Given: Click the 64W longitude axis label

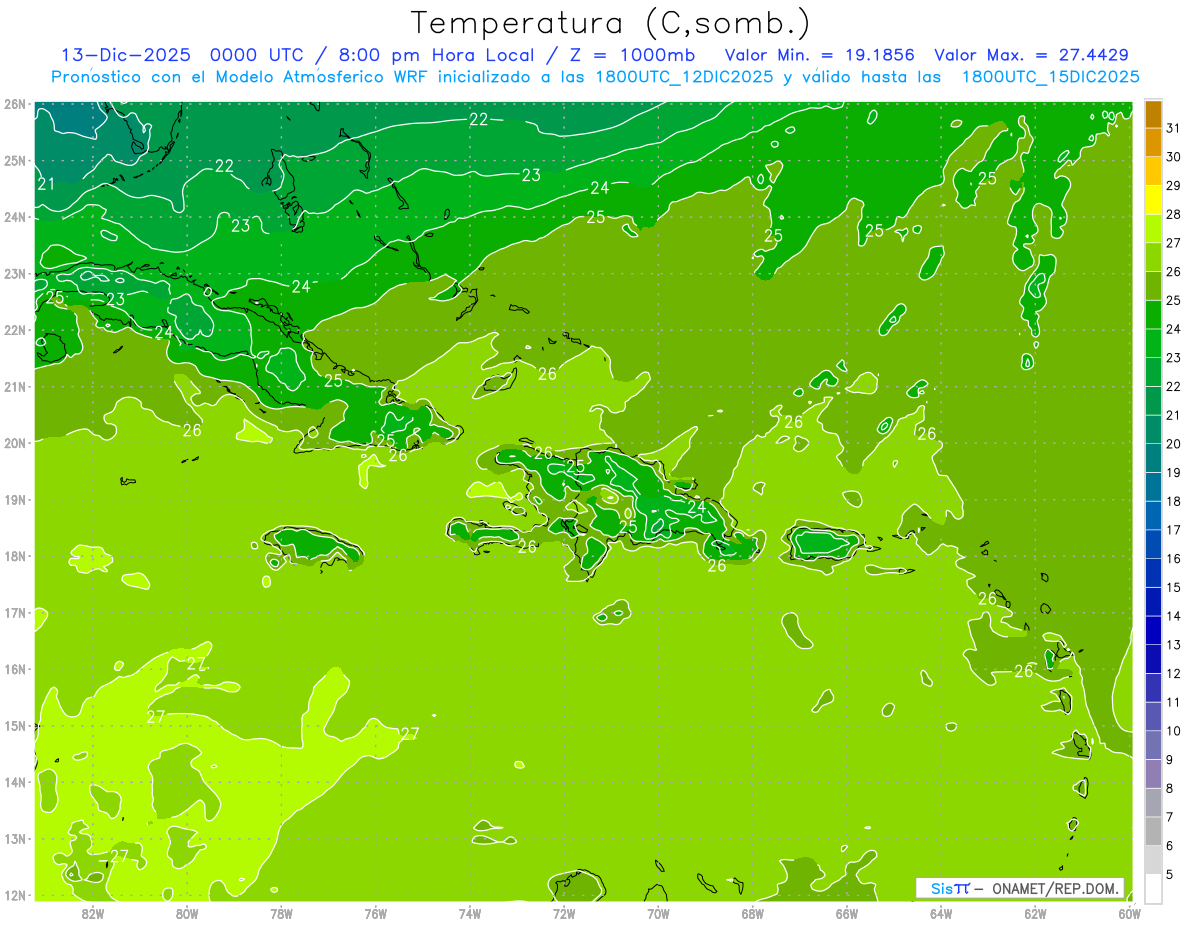Looking at the screenshot, I should 941,914.
